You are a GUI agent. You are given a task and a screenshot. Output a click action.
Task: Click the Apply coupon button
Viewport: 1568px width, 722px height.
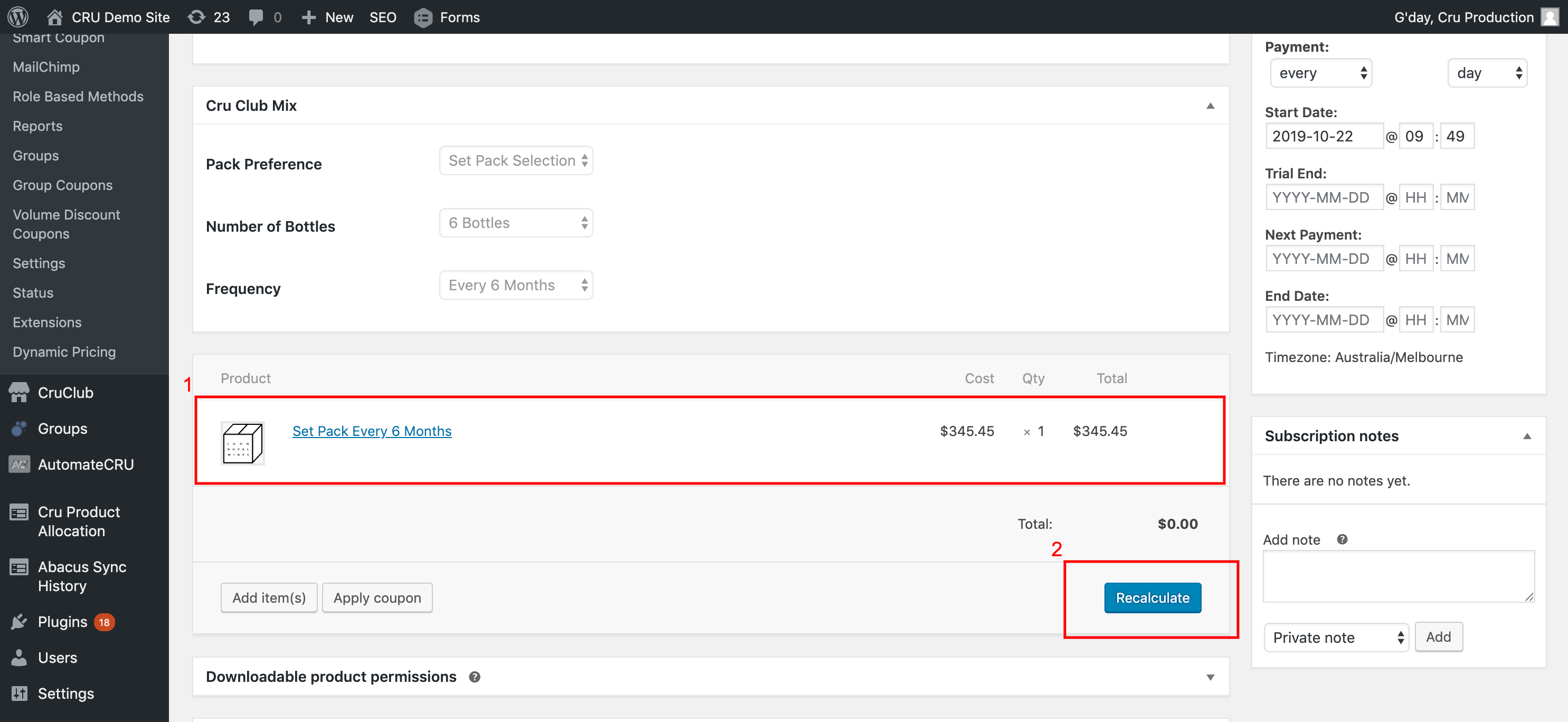(x=377, y=598)
